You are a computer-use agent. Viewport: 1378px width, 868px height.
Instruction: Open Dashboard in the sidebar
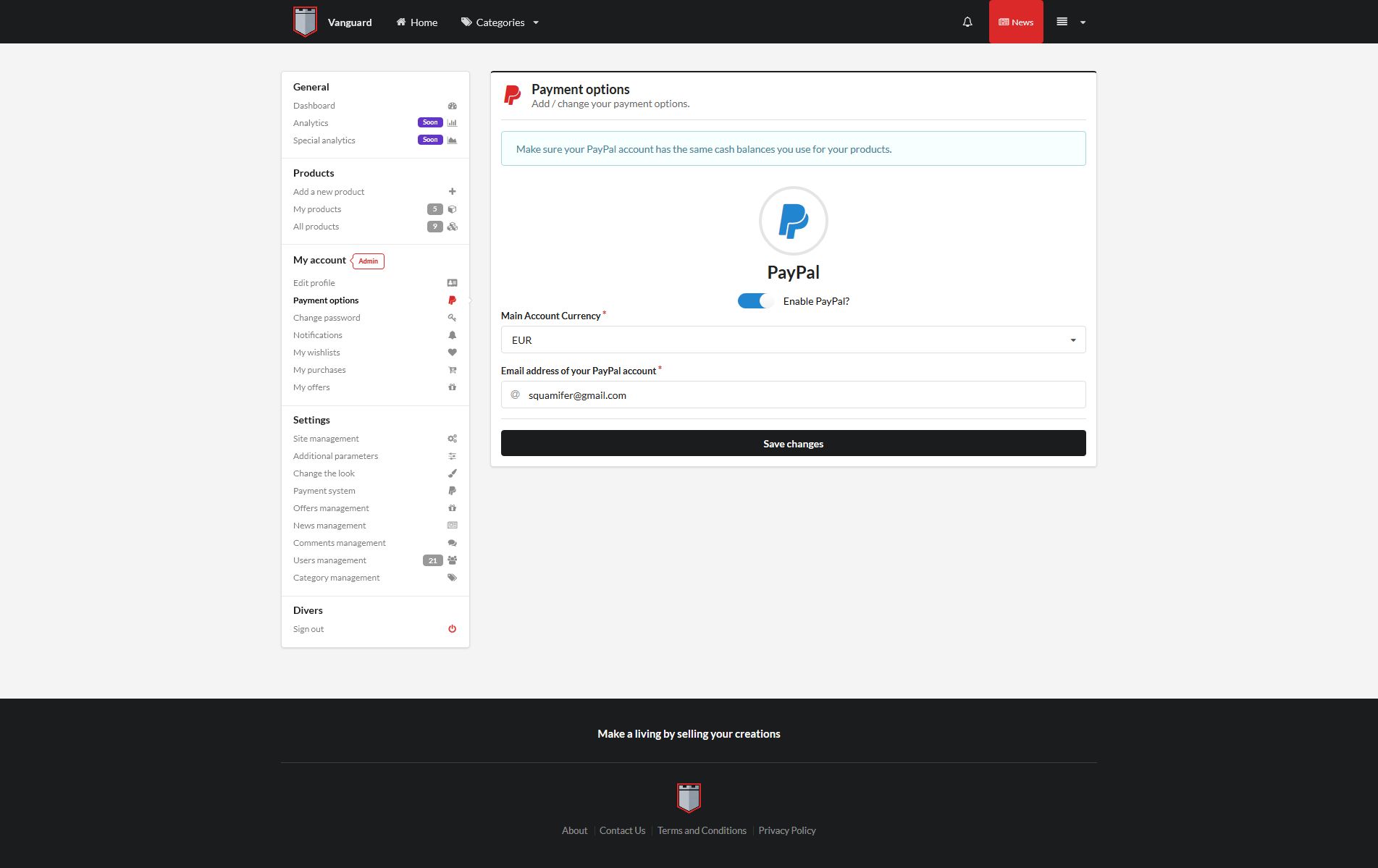314,106
